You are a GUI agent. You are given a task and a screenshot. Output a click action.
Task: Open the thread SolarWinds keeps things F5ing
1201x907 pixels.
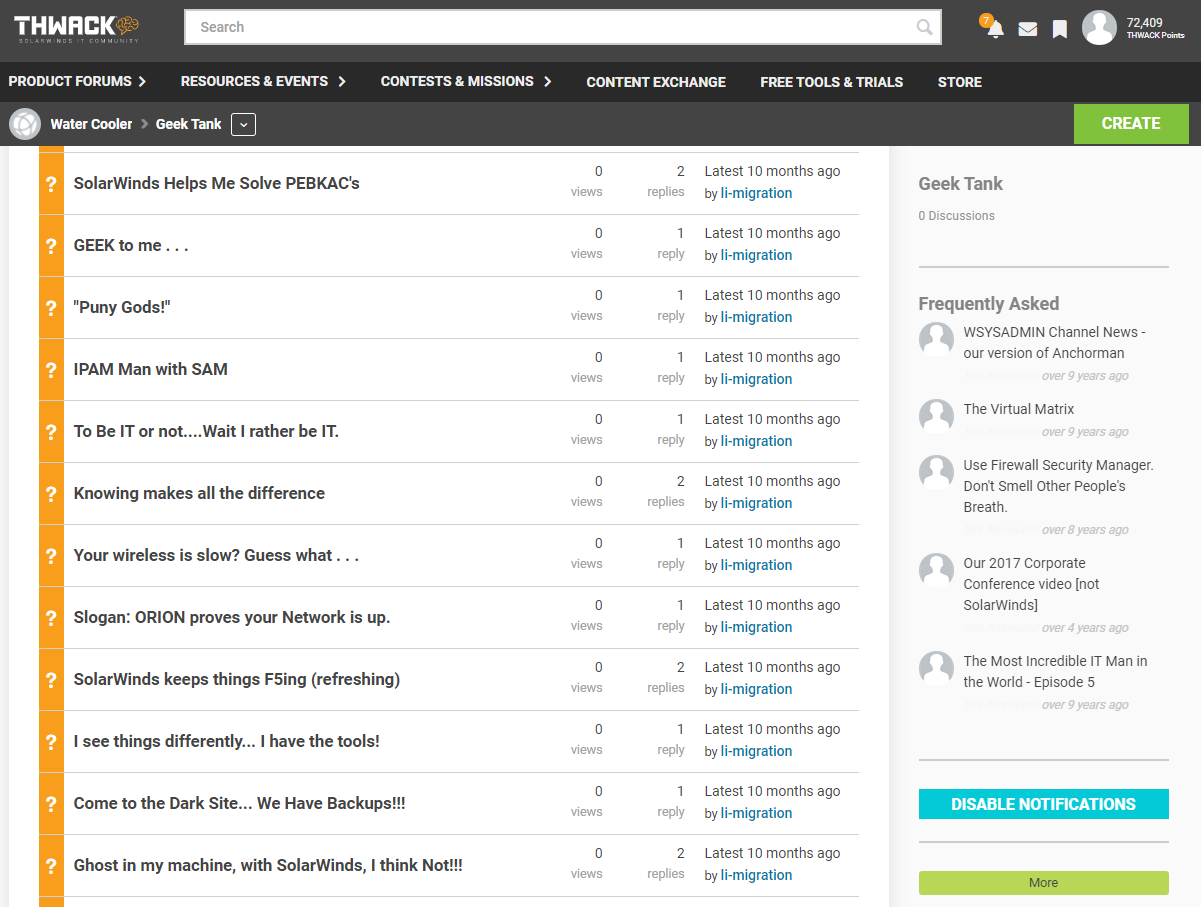point(237,679)
